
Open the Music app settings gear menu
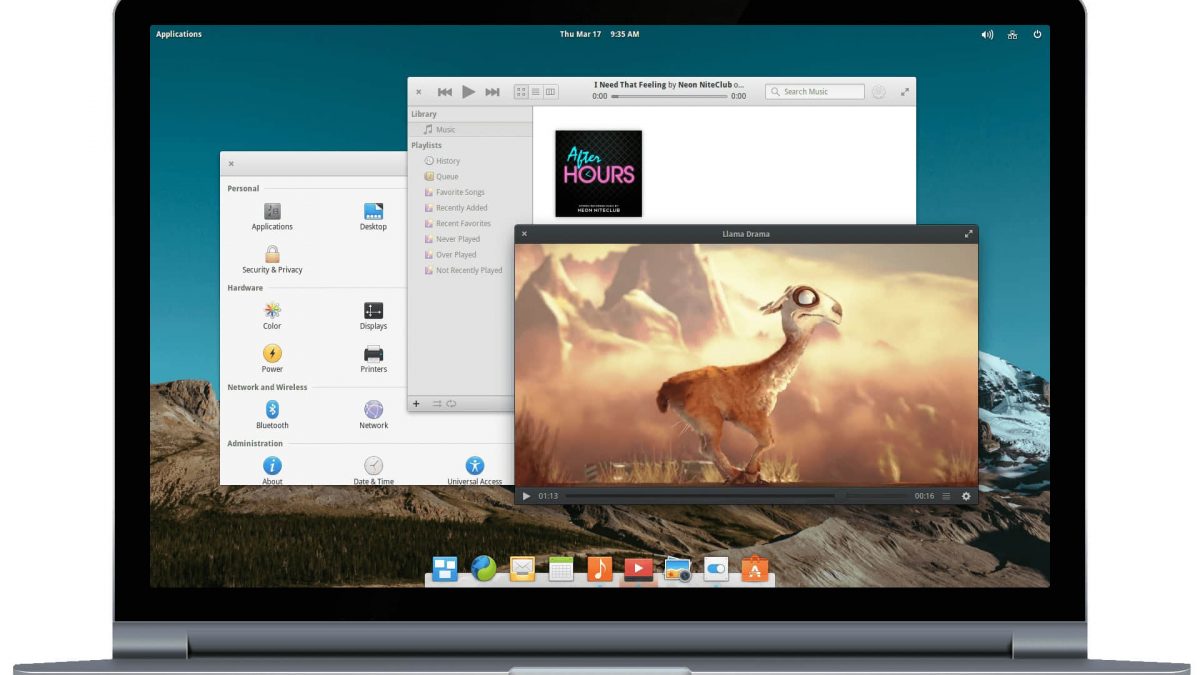point(878,92)
